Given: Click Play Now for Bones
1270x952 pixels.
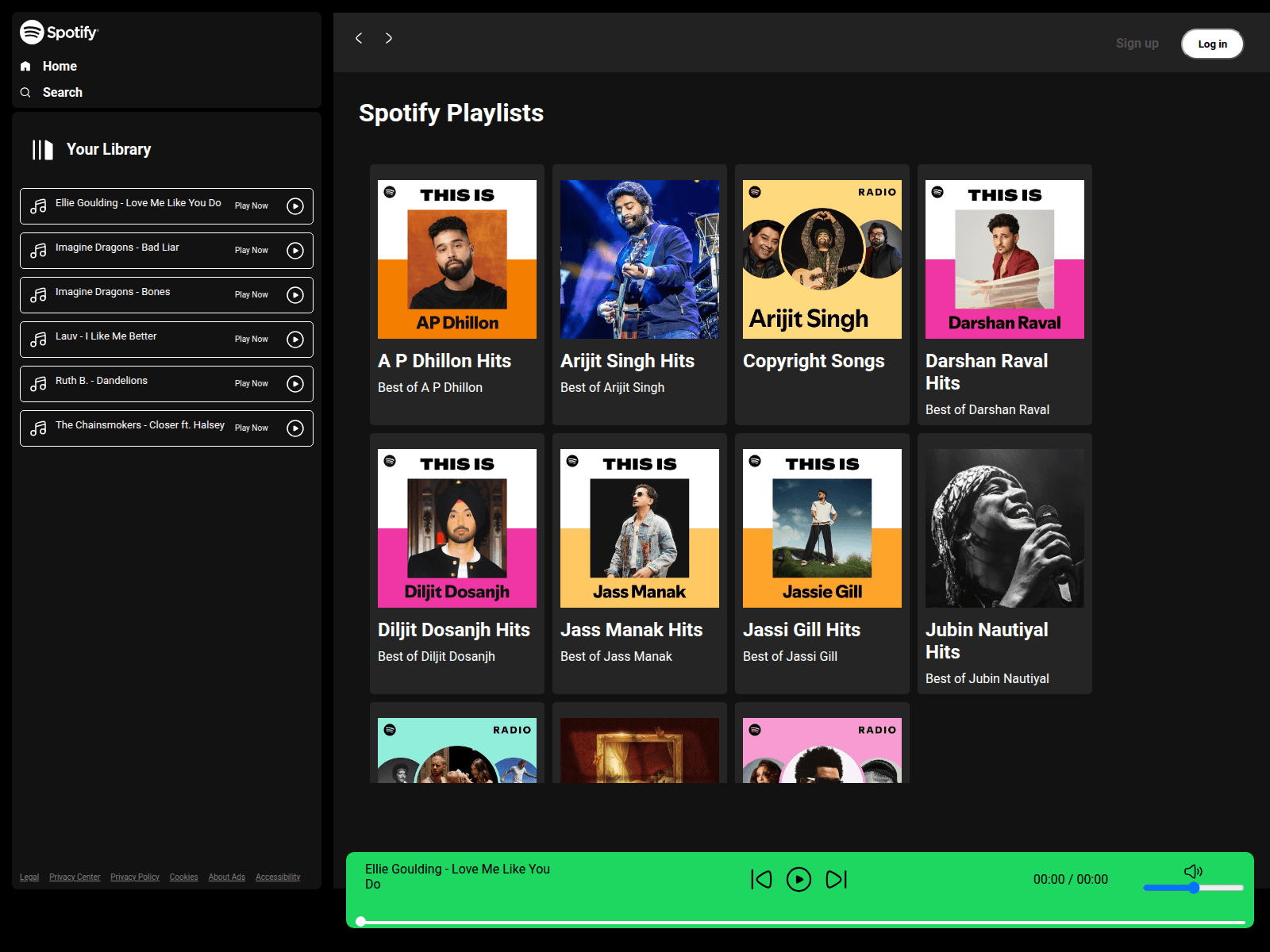Looking at the screenshot, I should [252, 295].
